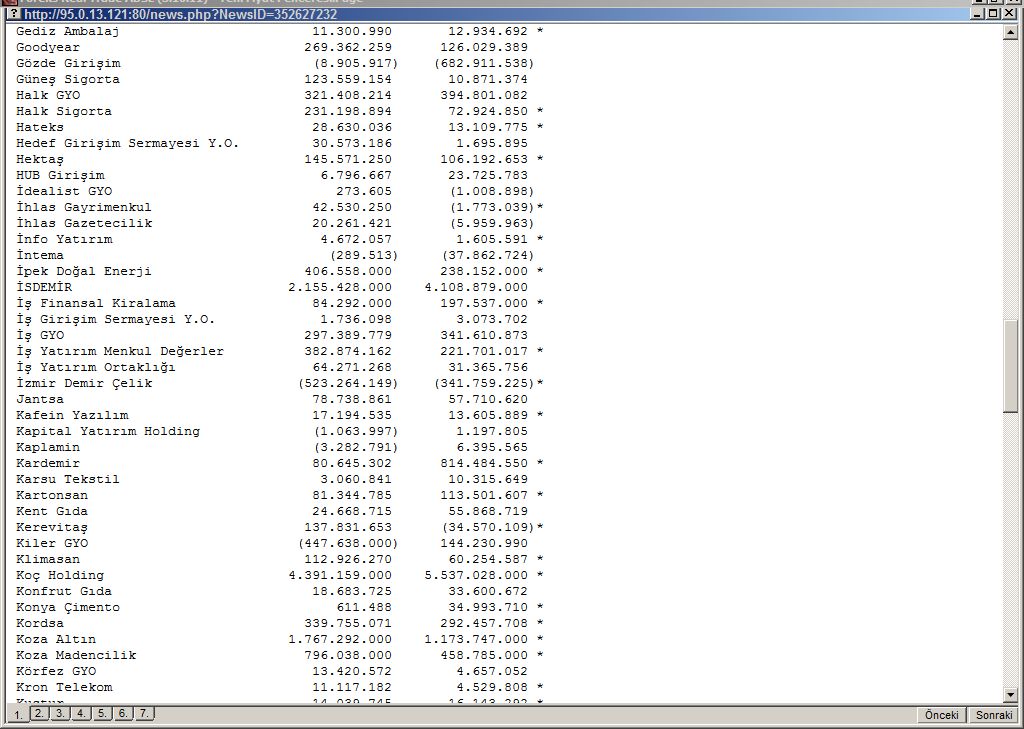Select the Körfez GYO row name

[x=56, y=672]
